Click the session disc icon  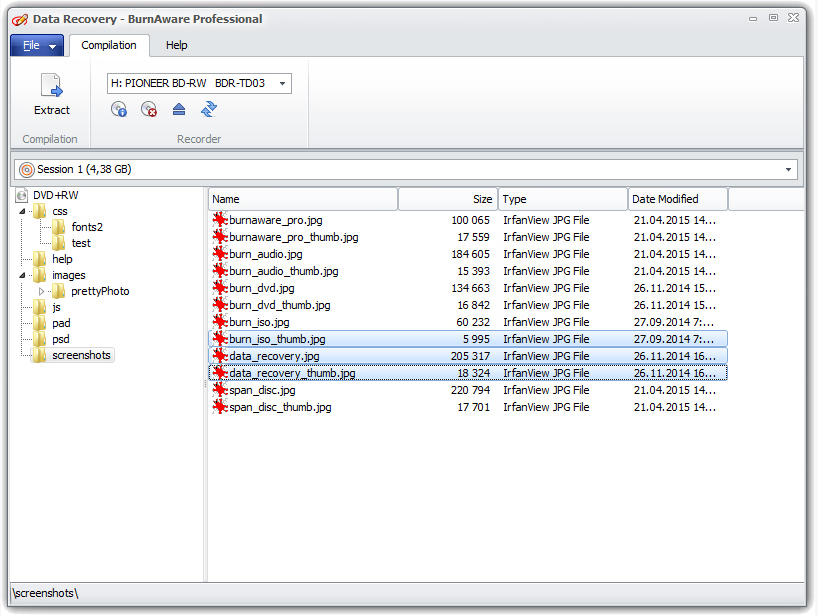27,170
